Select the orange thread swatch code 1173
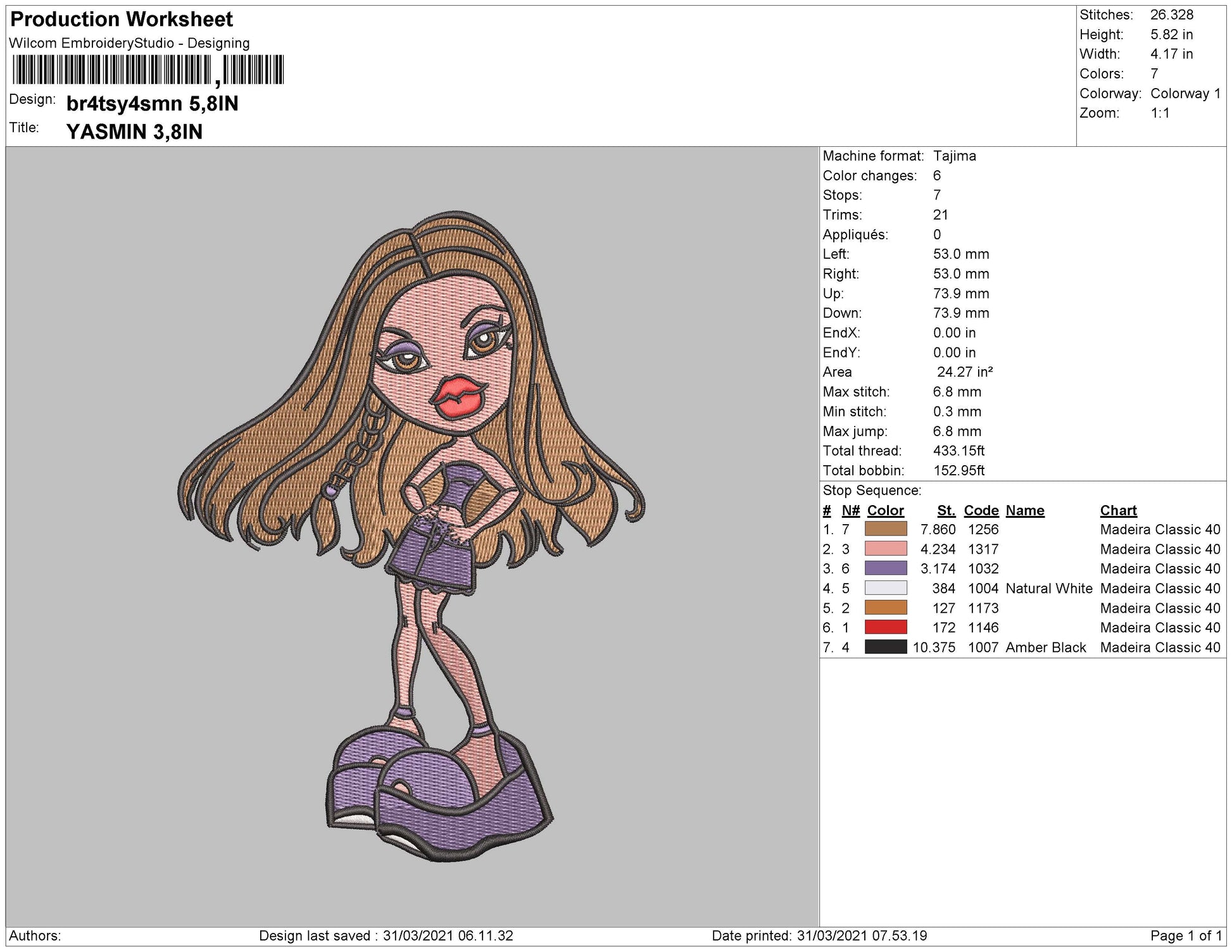The width and height of the screenshot is (1232, 952). point(886,608)
